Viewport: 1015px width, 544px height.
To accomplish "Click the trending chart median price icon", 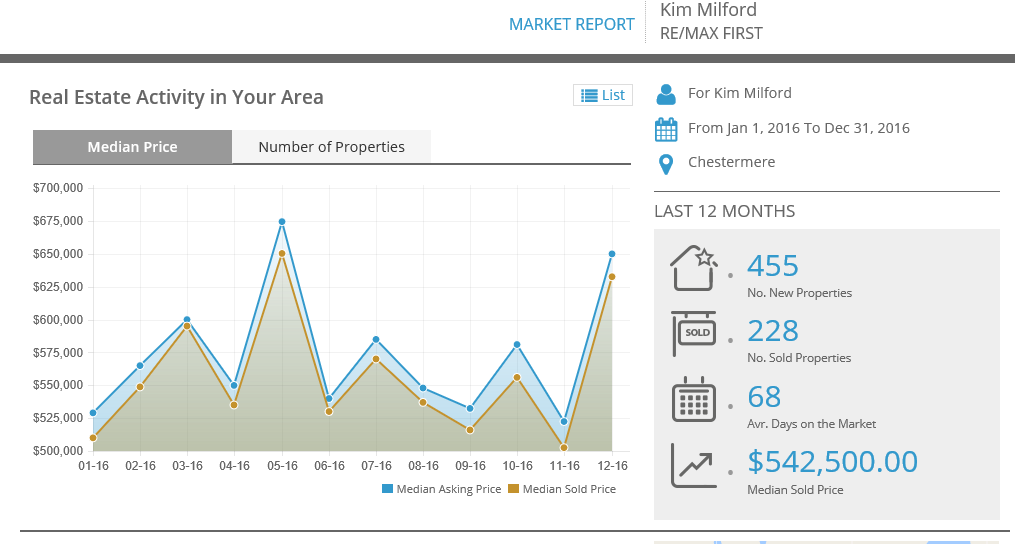I will pyautogui.click(x=694, y=465).
